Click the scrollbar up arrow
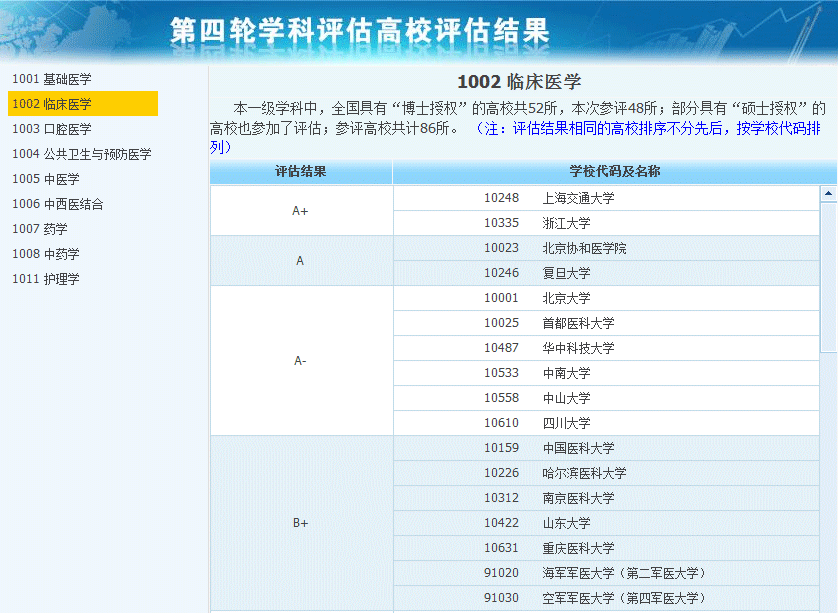The height and width of the screenshot is (613, 838). (x=828, y=193)
